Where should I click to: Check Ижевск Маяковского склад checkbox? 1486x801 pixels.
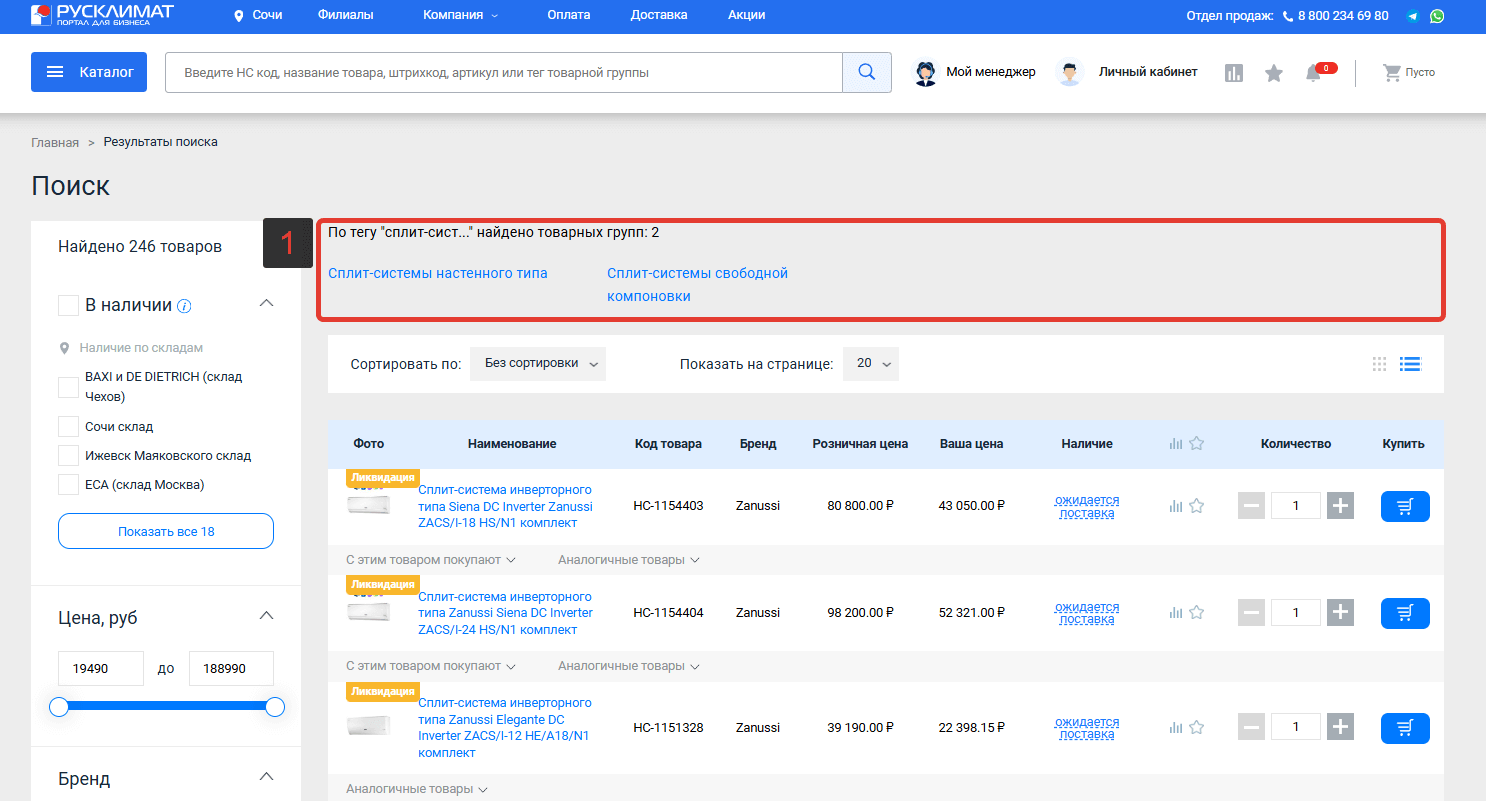(68, 456)
